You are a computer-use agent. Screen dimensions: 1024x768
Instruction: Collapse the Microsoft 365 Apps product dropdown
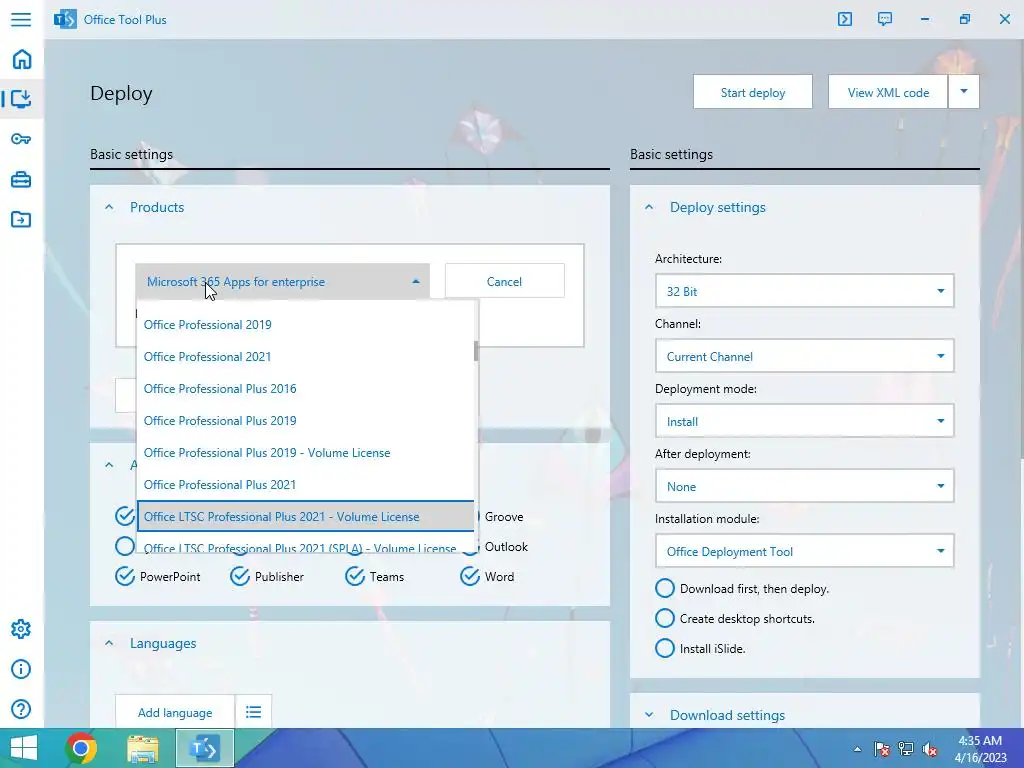[282, 281]
